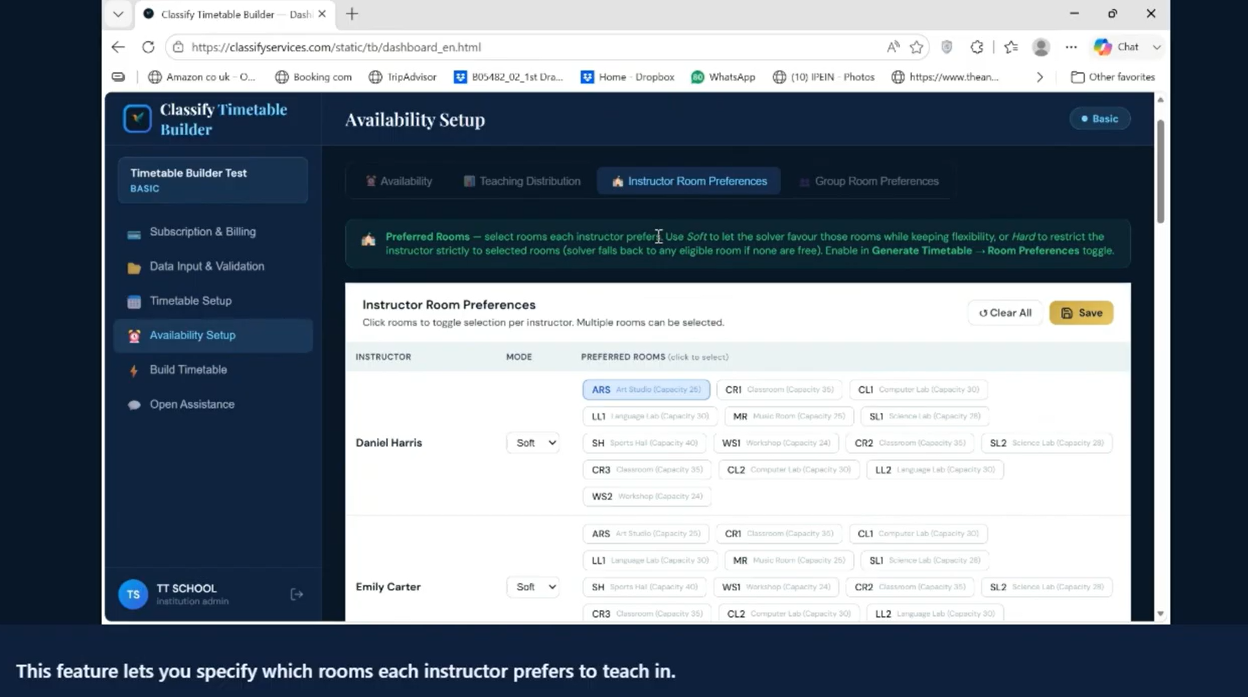This screenshot has width=1248, height=697.
Task: Click the Availability Setup alarm clock icon
Action: coord(134,337)
